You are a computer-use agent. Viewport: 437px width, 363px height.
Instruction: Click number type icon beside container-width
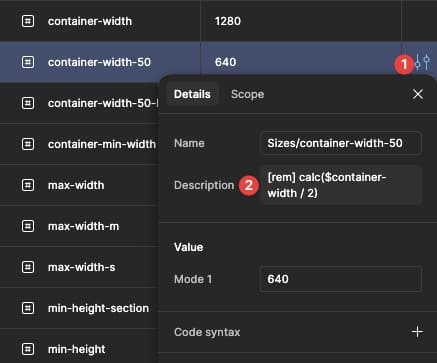pyautogui.click(x=28, y=21)
